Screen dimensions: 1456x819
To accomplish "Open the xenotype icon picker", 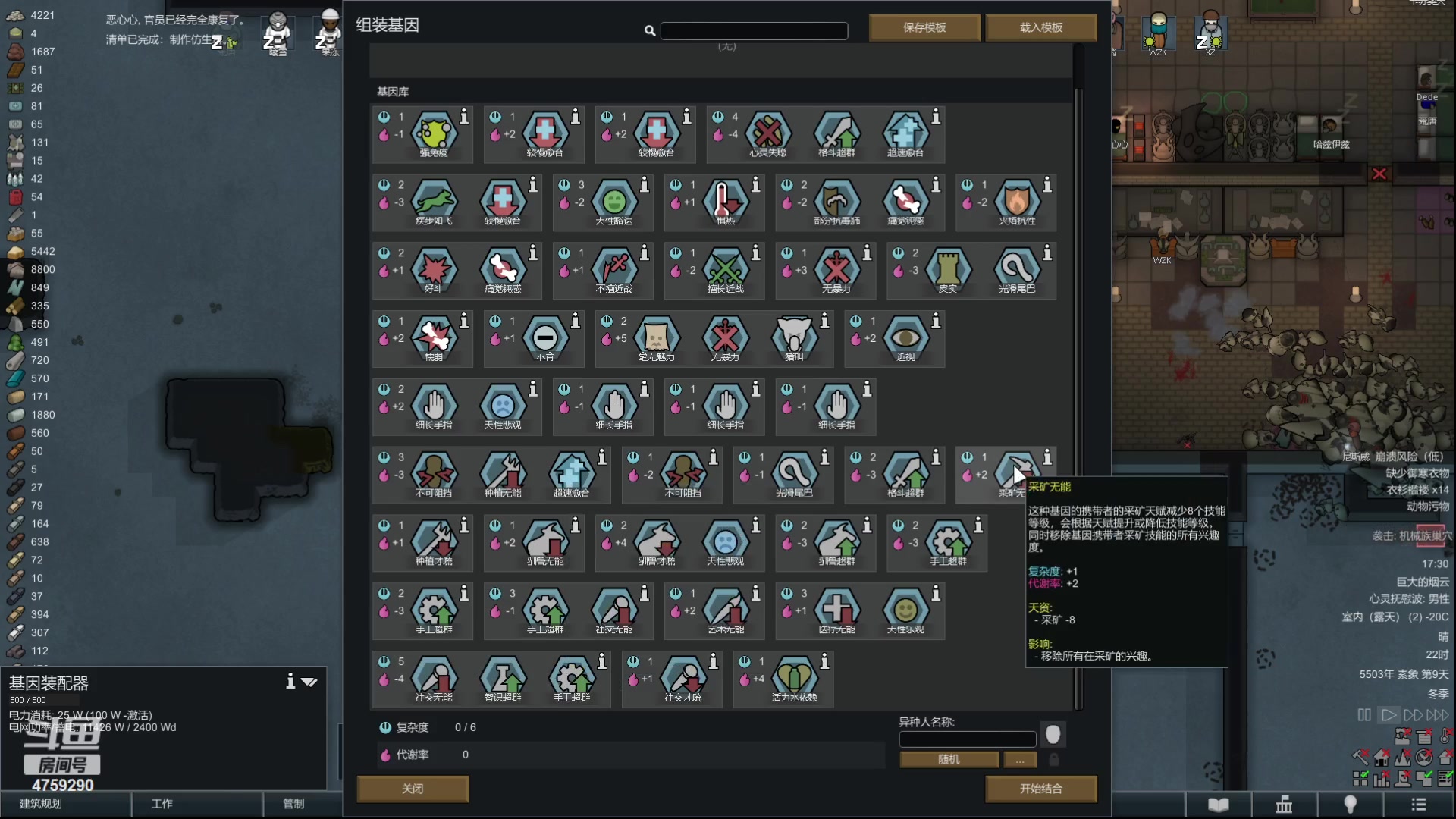I will pyautogui.click(x=1053, y=734).
